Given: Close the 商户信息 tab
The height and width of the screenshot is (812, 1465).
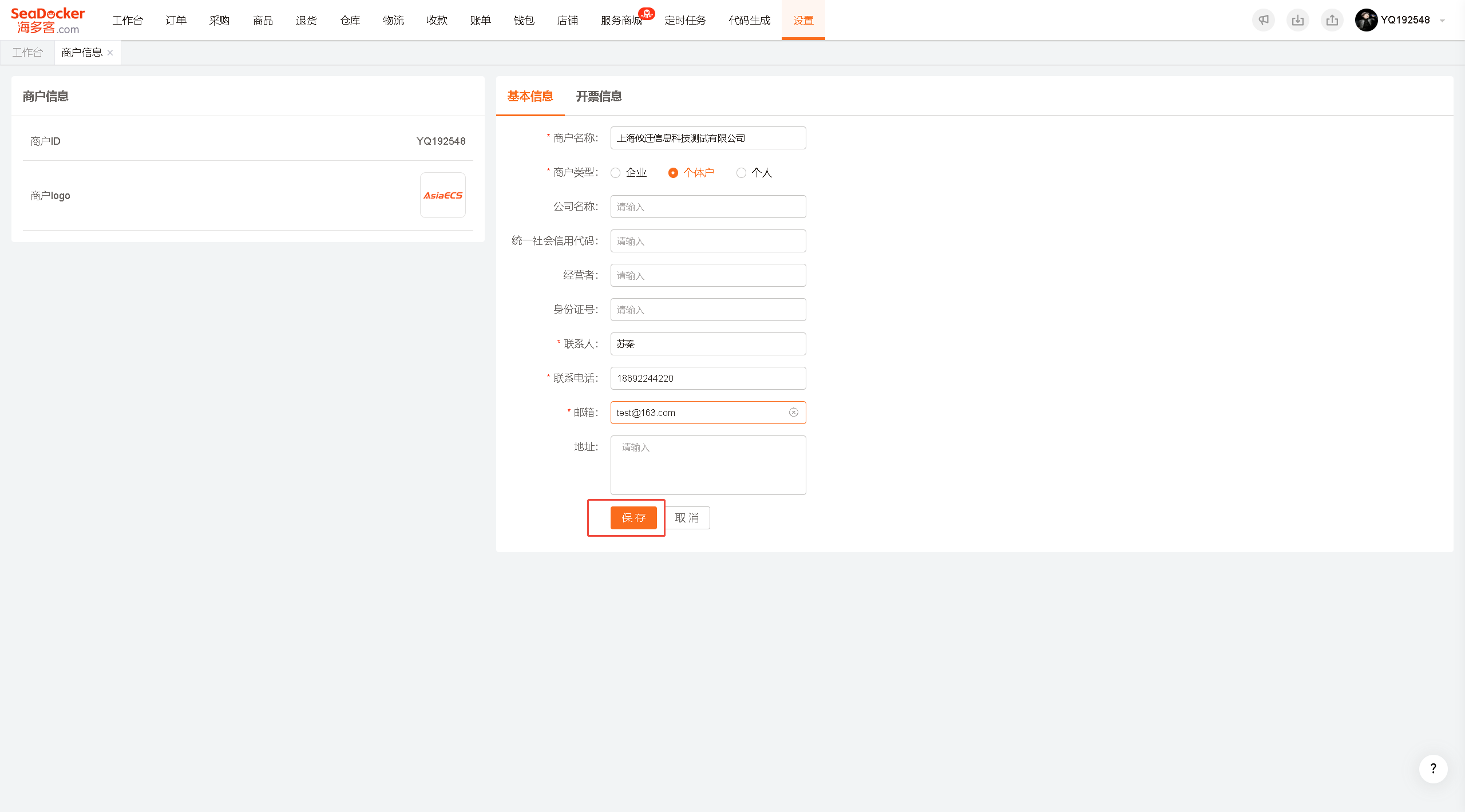Looking at the screenshot, I should coord(110,53).
